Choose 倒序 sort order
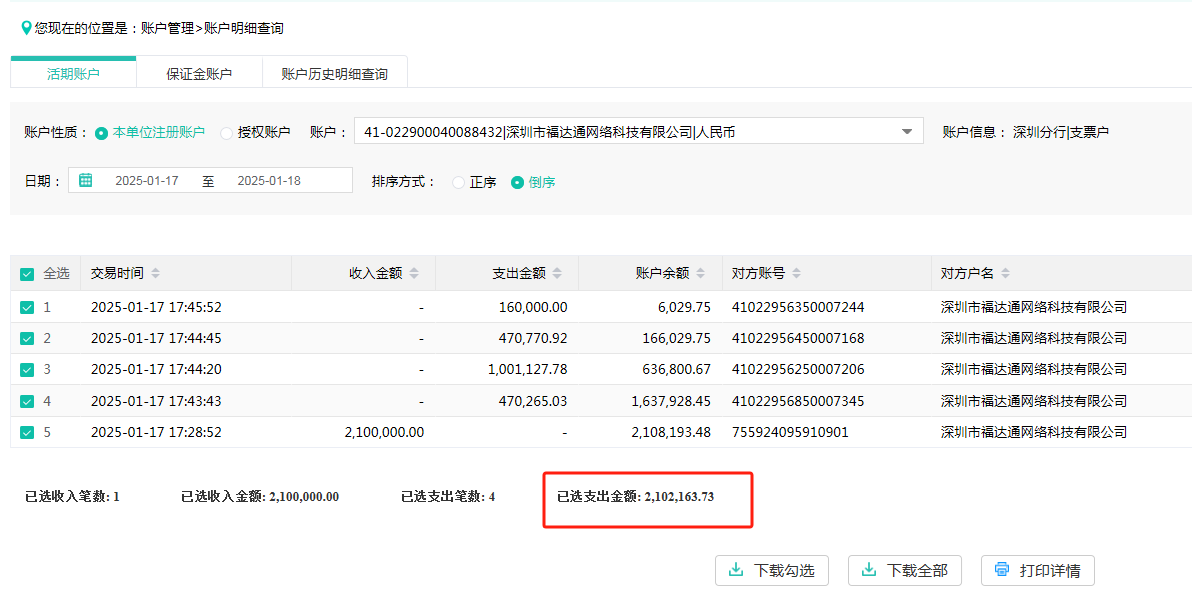Image resolution: width=1192 pixels, height=601 pixels. point(518,182)
